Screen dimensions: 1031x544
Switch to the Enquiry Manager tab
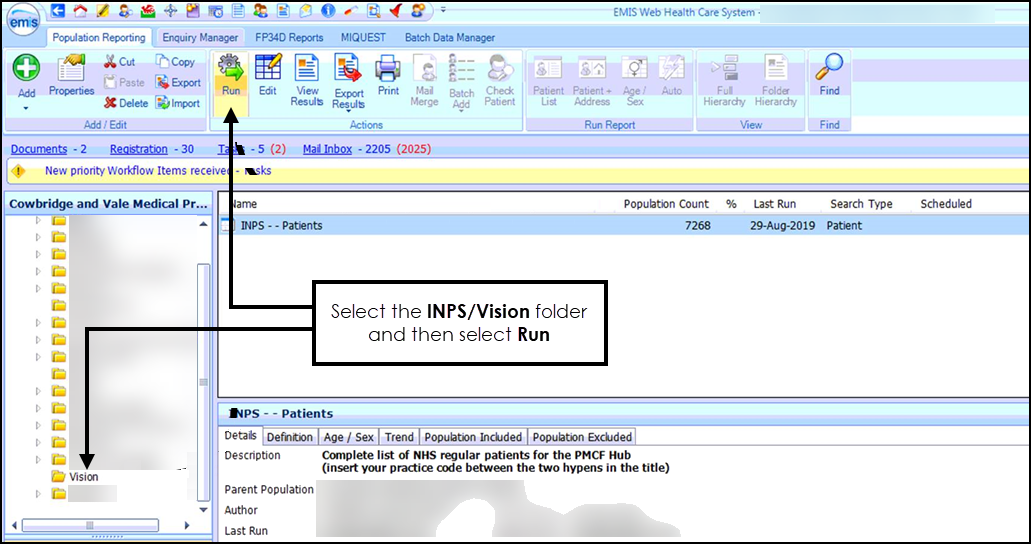point(200,38)
